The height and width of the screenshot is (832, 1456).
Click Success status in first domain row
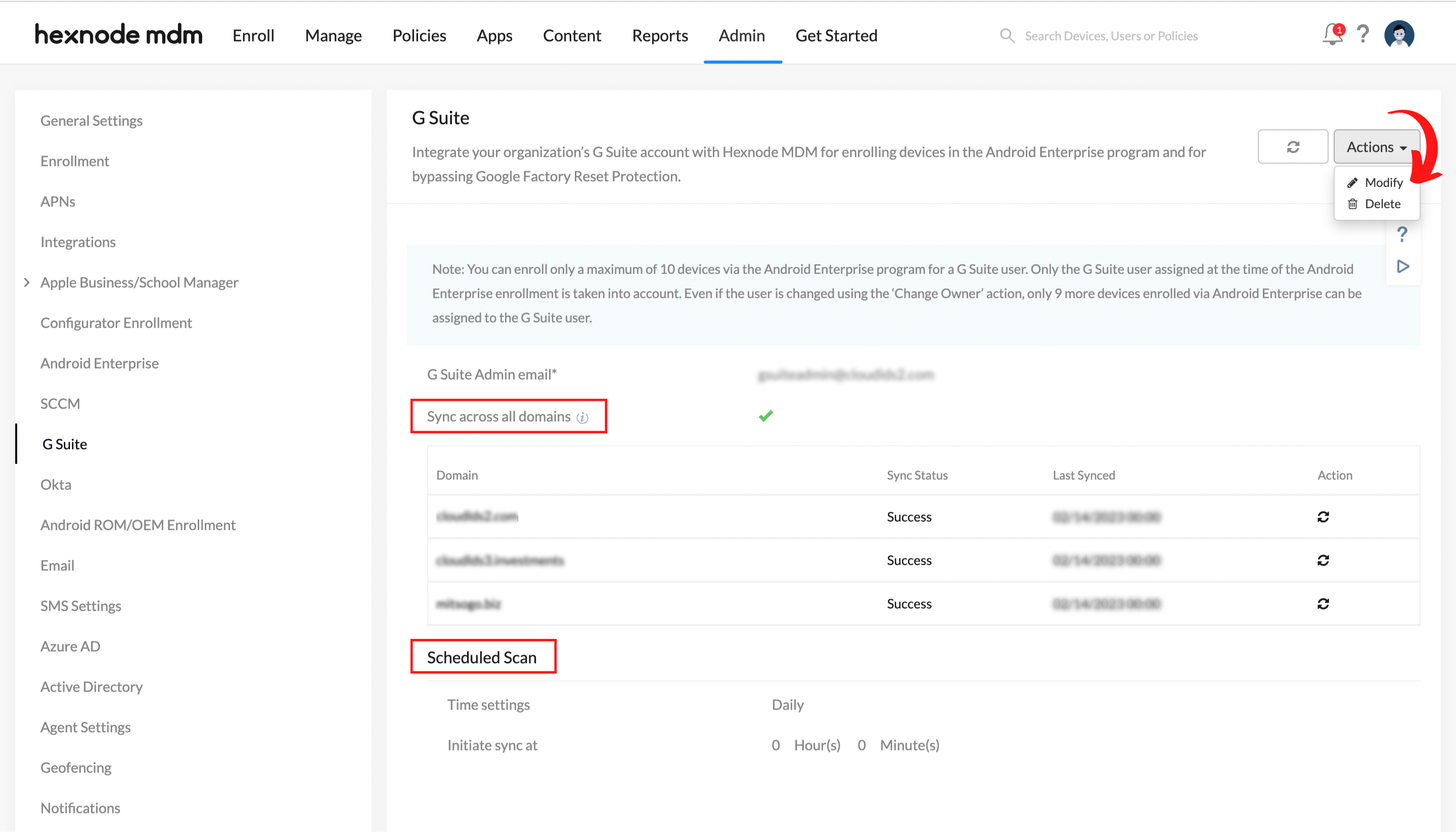point(908,517)
